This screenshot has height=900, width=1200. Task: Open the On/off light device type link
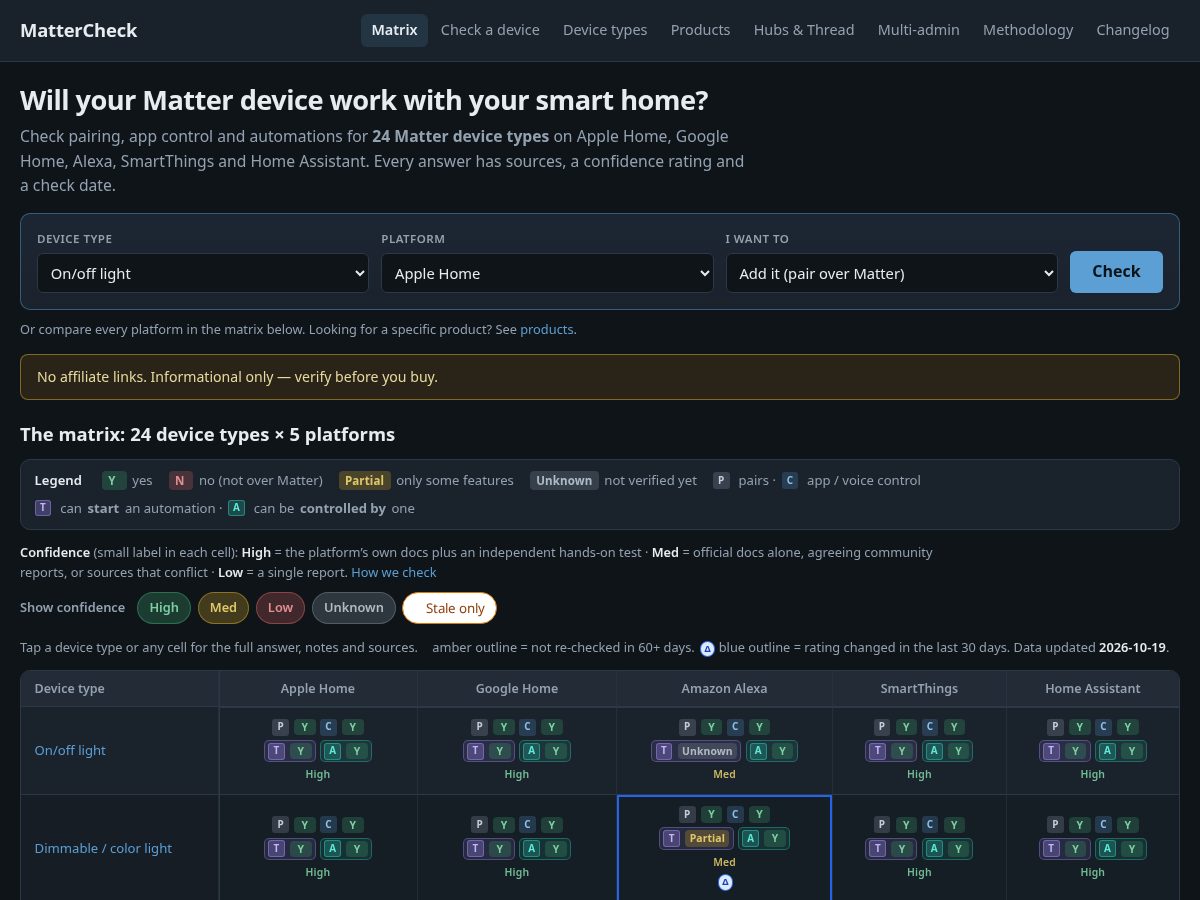(70, 750)
